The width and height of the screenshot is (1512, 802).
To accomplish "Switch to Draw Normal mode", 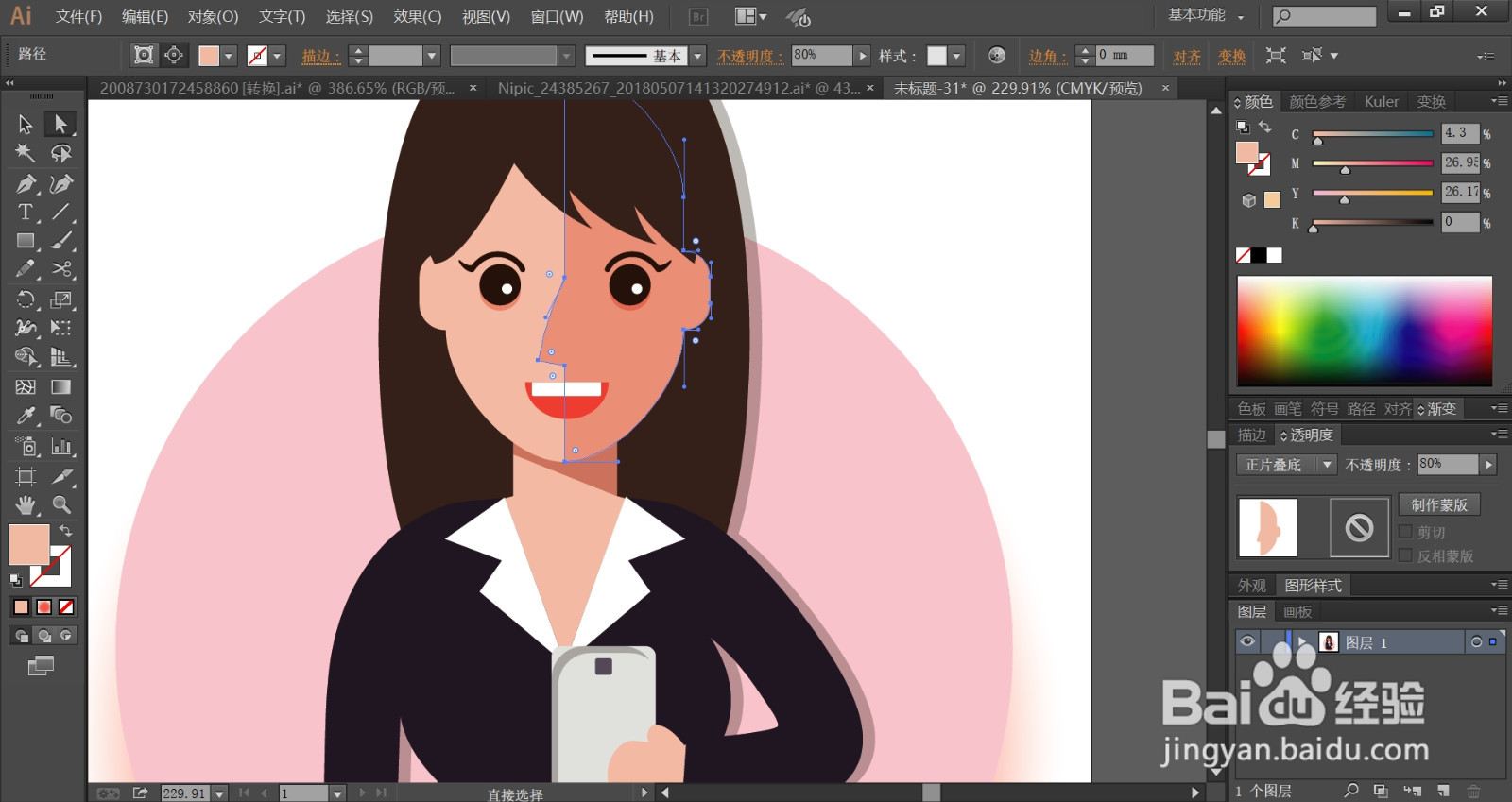I will [x=21, y=636].
